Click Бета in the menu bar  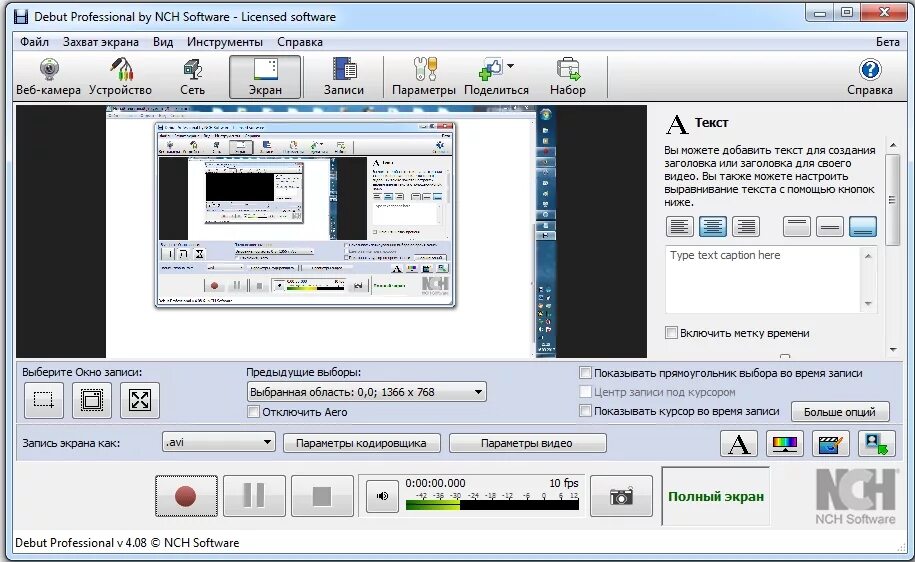[888, 42]
